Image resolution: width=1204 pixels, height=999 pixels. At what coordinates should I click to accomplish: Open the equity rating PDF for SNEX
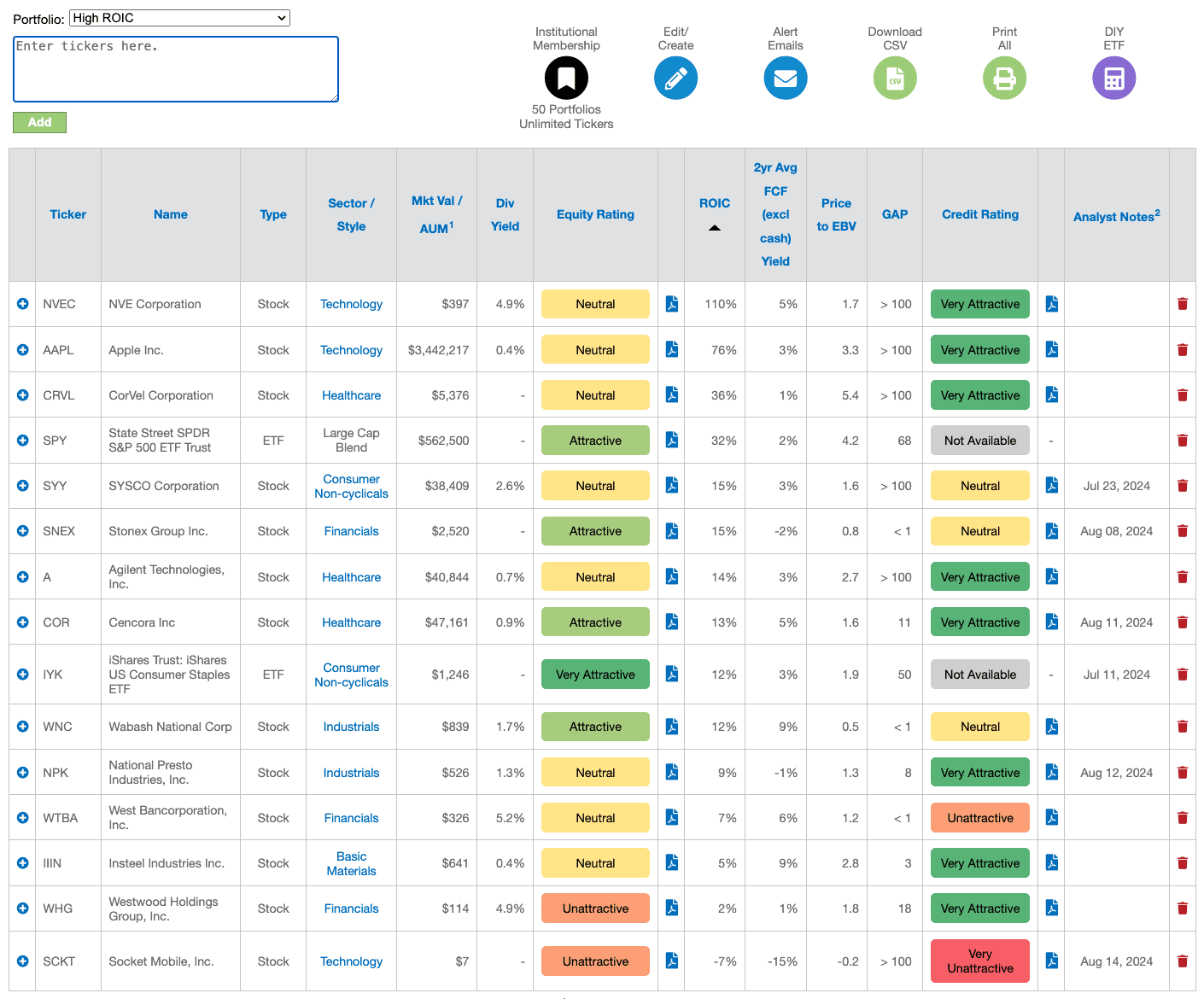[x=672, y=531]
